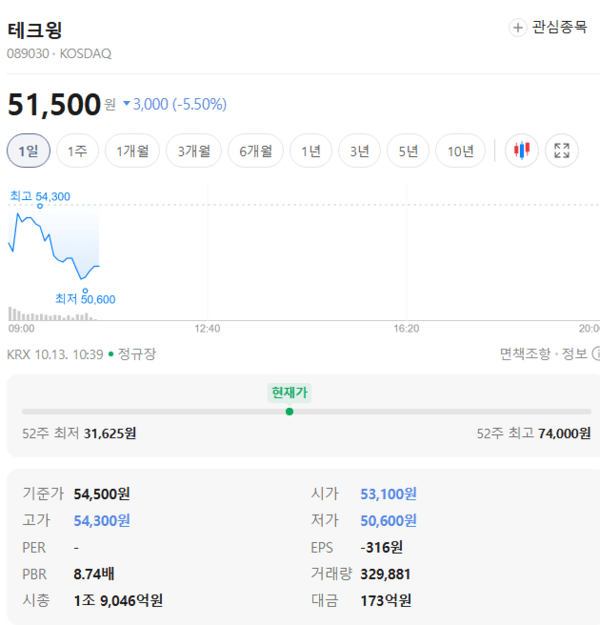Viewport: 600px width, 625px height.
Task: View the 1년 price chart
Action: click(311, 151)
